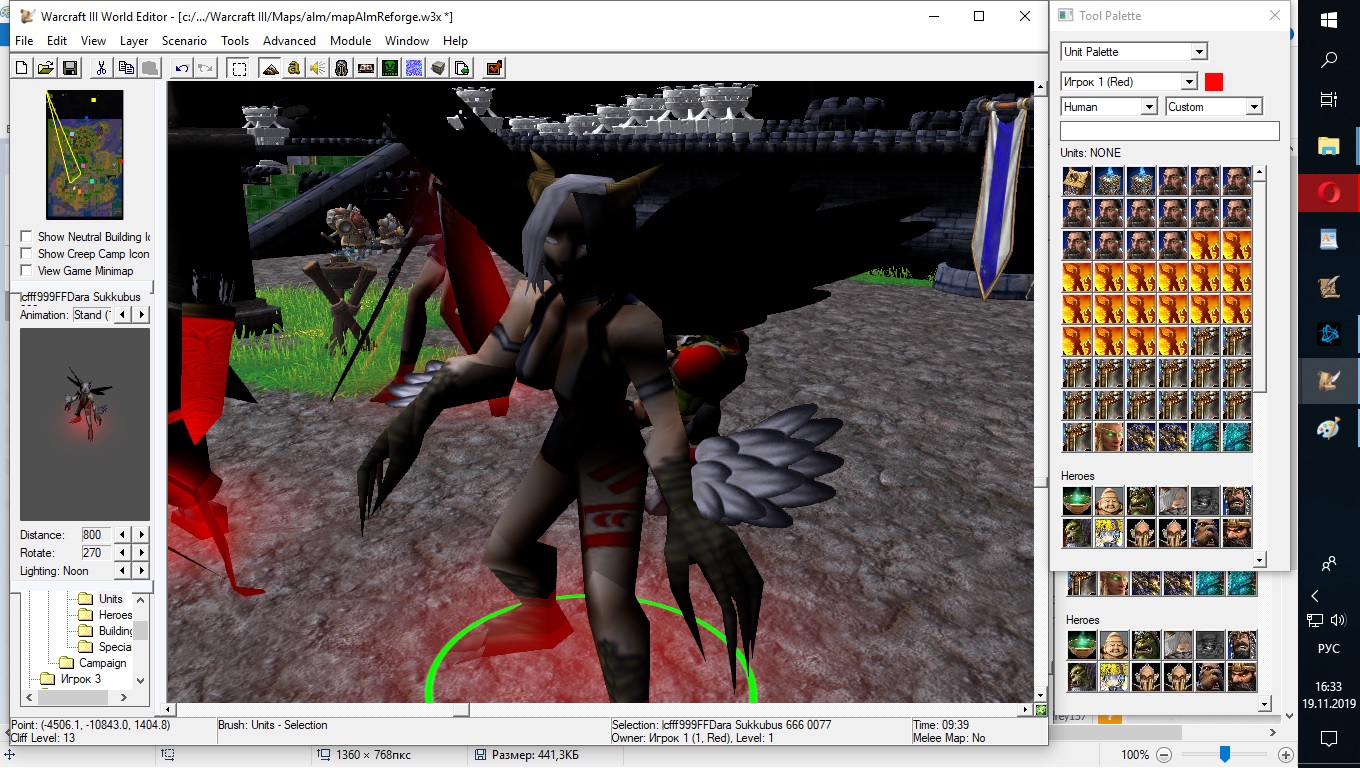Click the Save map floppy disk icon
The width and height of the screenshot is (1360, 768).
pos(70,68)
